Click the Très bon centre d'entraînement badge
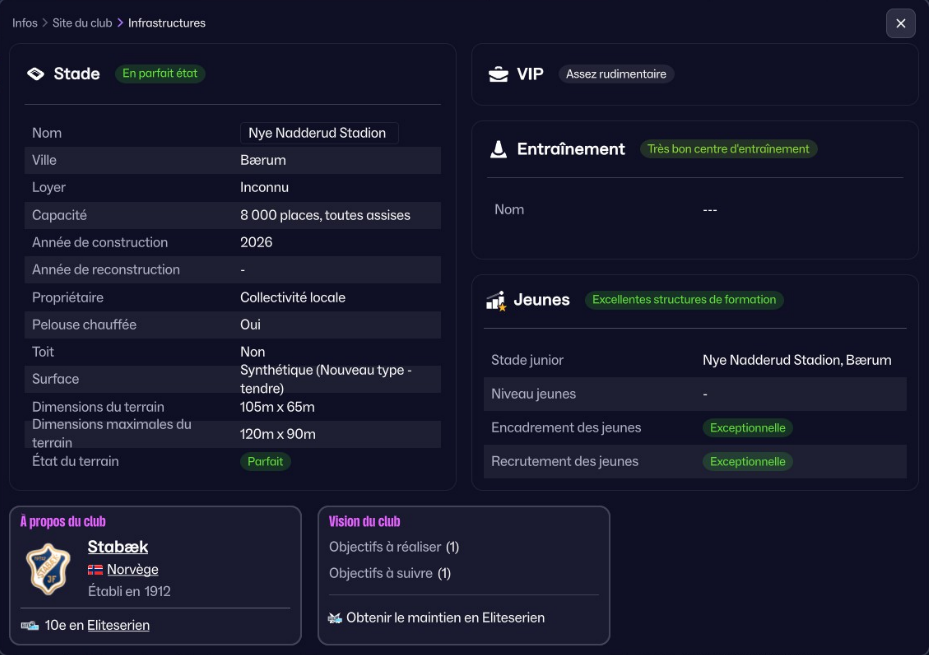Screen dimensions: 929x655 (x=728, y=149)
